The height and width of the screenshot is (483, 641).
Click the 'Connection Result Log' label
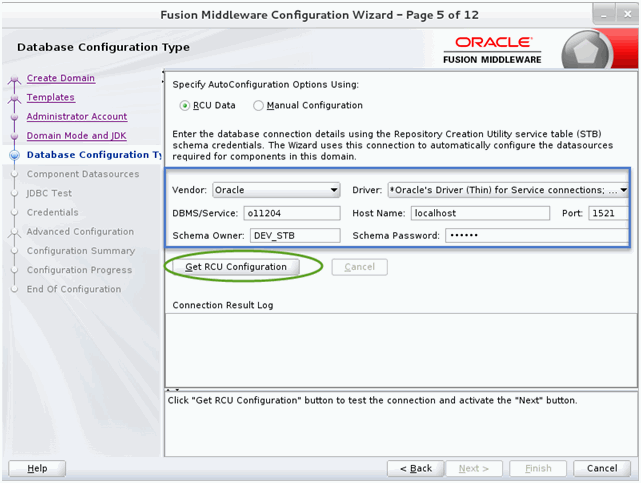[x=223, y=305]
